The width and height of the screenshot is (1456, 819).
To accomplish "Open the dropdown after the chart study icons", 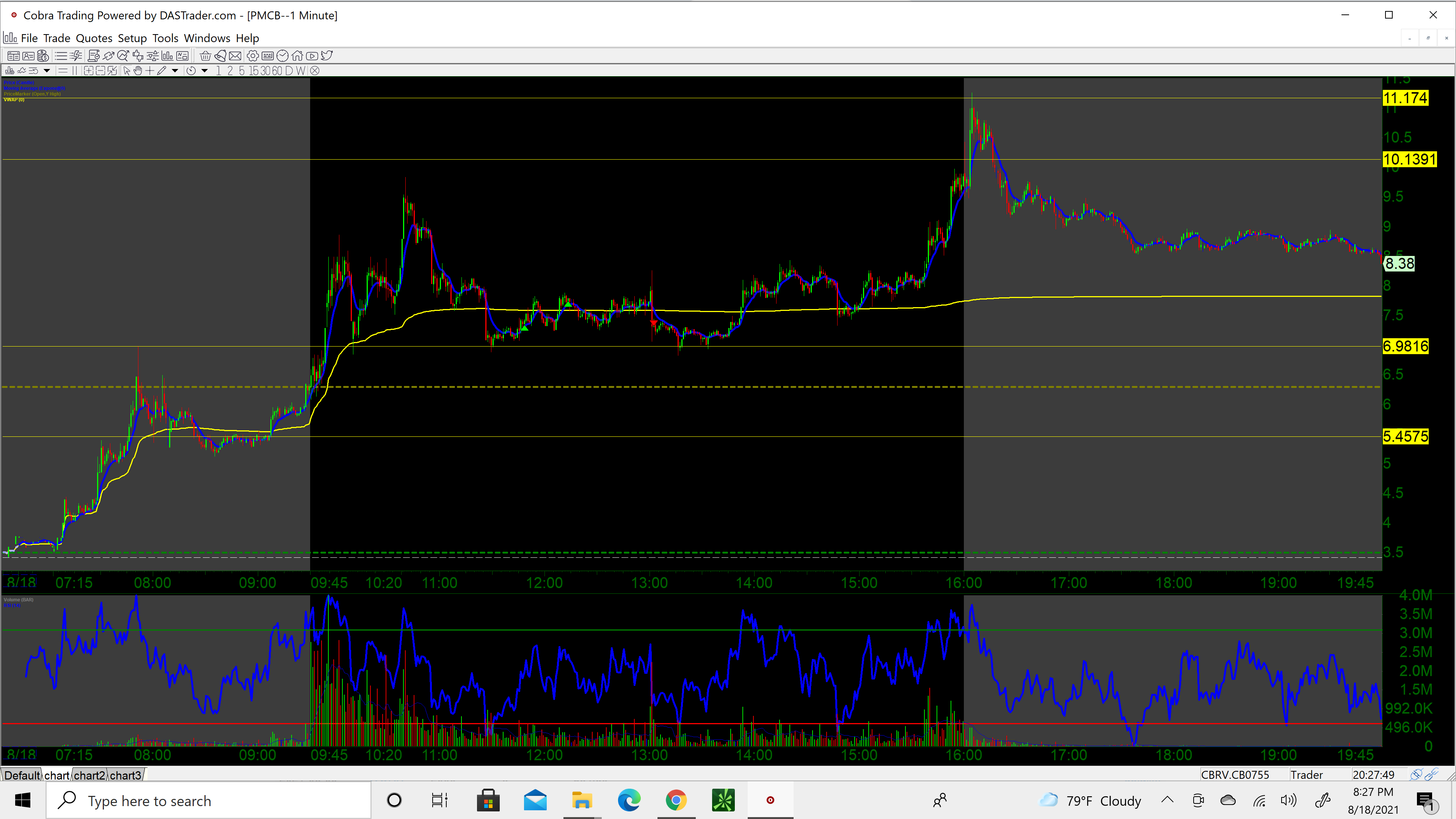I will (47, 71).
